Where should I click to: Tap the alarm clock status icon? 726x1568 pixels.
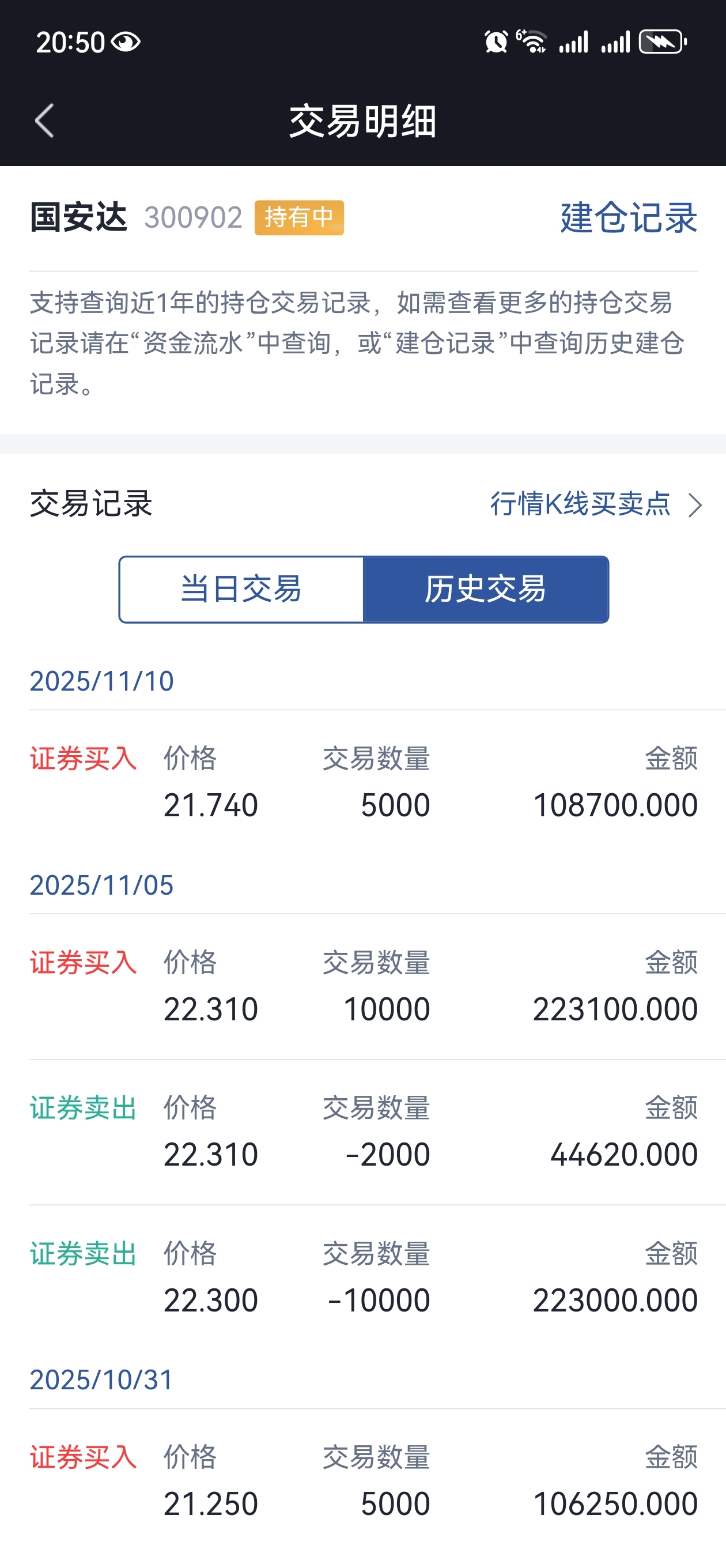[496, 42]
